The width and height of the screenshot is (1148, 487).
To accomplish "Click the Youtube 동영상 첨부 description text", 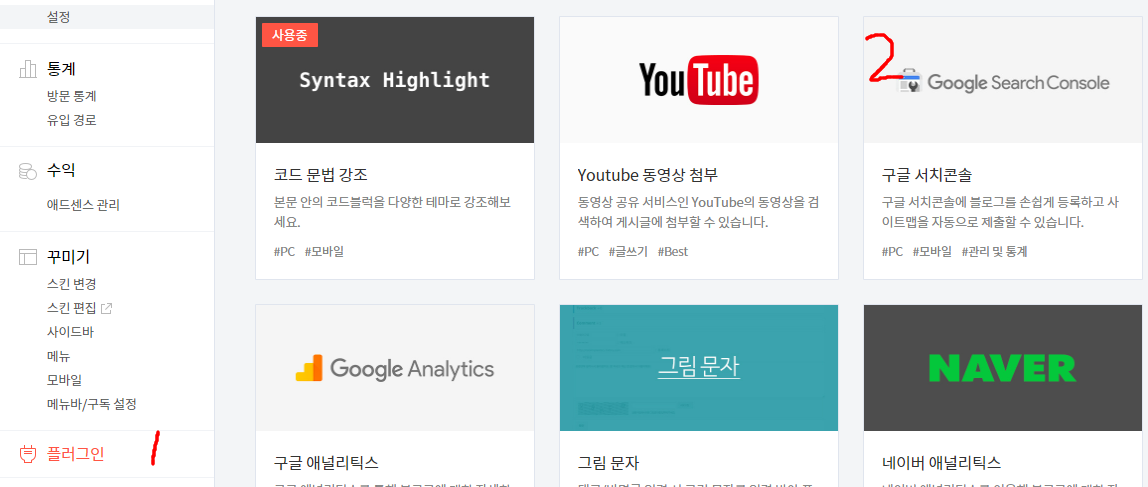I will point(698,211).
